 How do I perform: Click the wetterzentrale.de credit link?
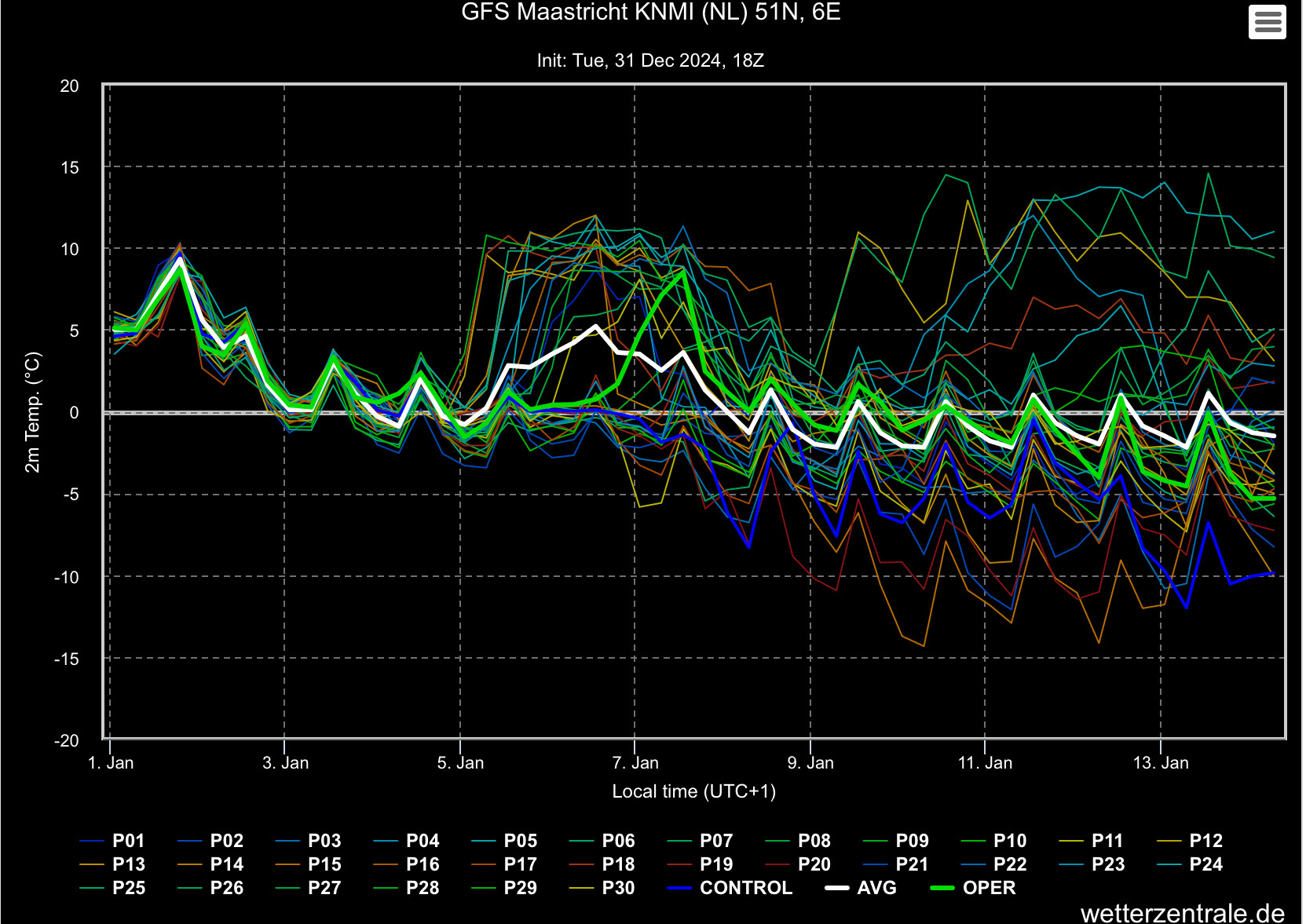(x=1183, y=913)
